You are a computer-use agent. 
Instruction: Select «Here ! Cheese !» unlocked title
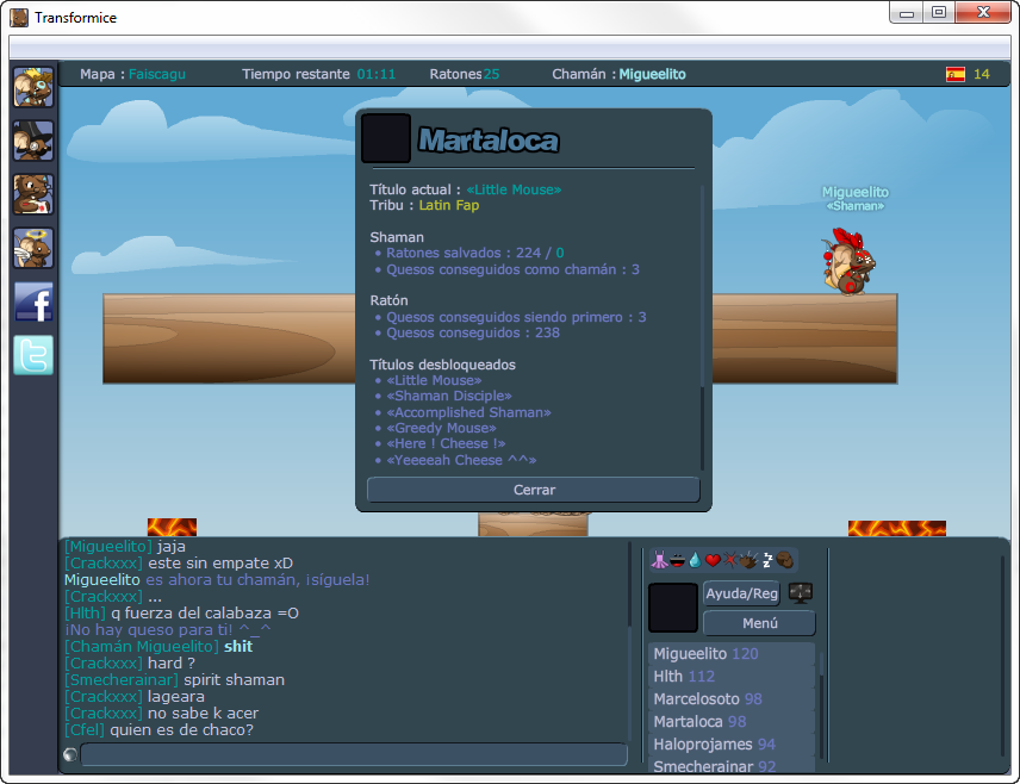coord(446,444)
